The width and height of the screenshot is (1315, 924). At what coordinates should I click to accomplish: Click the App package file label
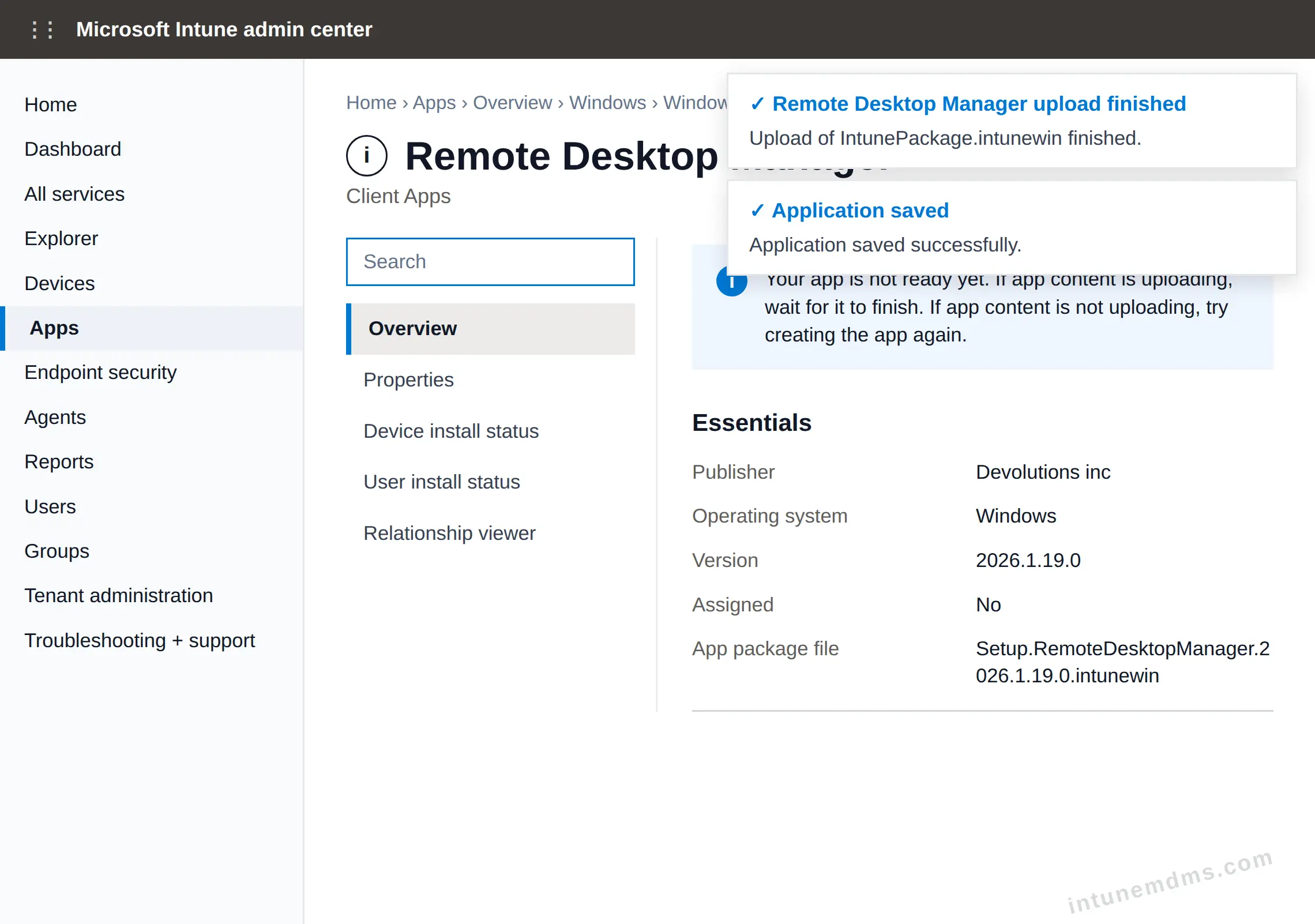pyautogui.click(x=765, y=649)
